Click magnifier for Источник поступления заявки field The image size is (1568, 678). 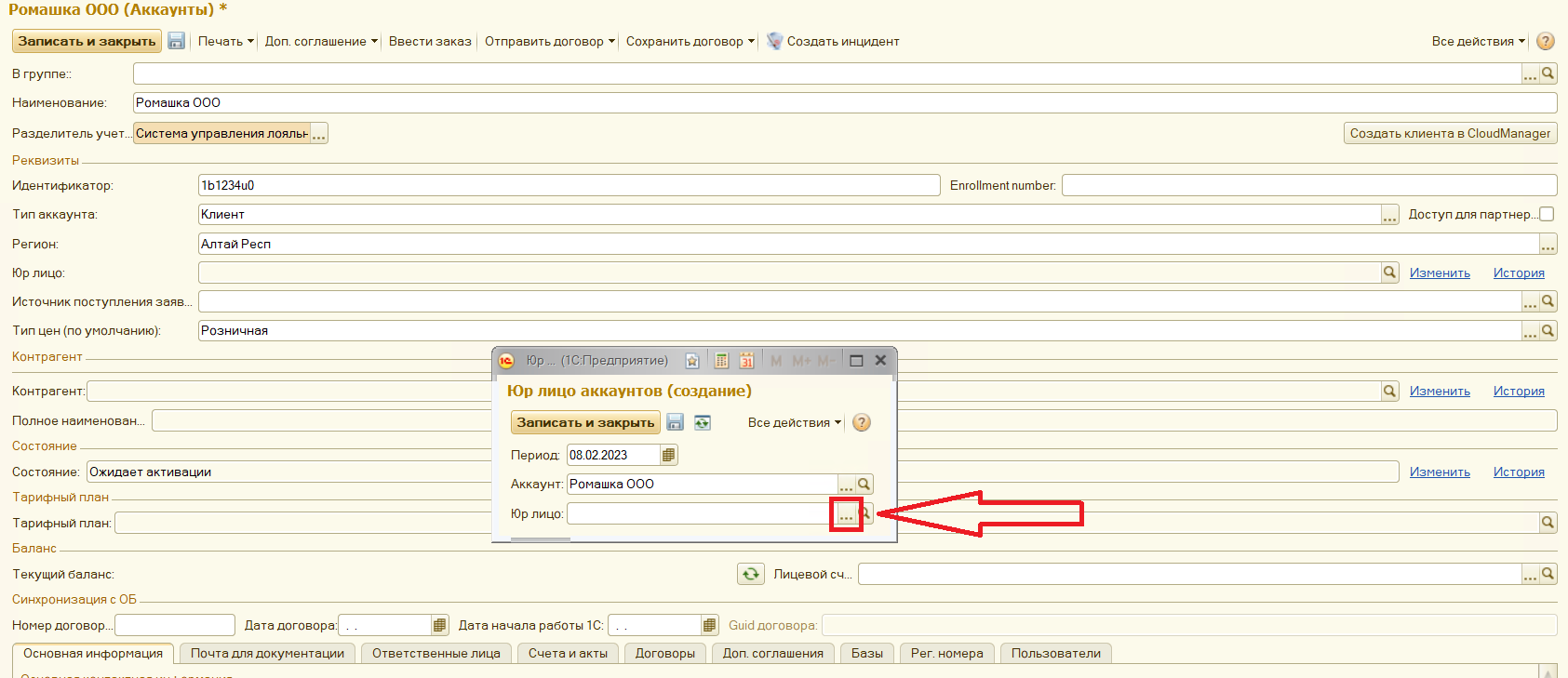pyautogui.click(x=1548, y=301)
